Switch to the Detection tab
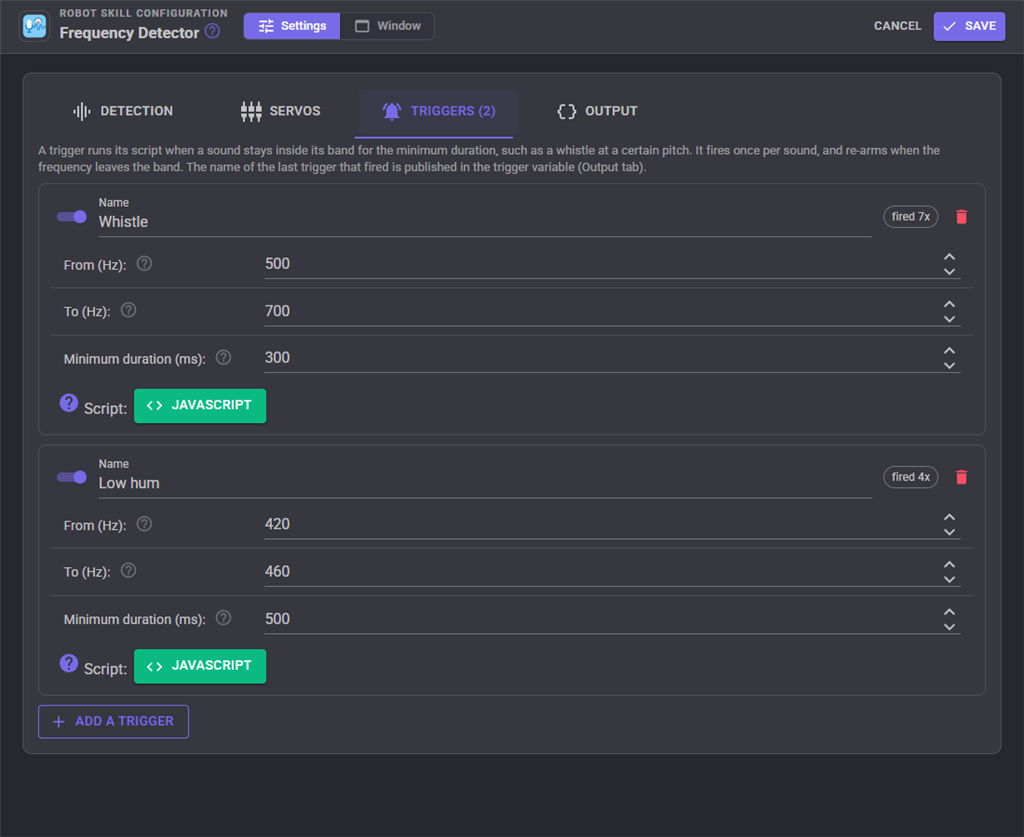 (123, 111)
